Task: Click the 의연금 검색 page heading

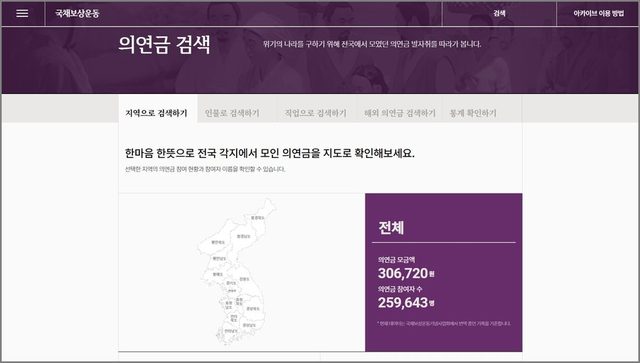Action: pyautogui.click(x=164, y=44)
